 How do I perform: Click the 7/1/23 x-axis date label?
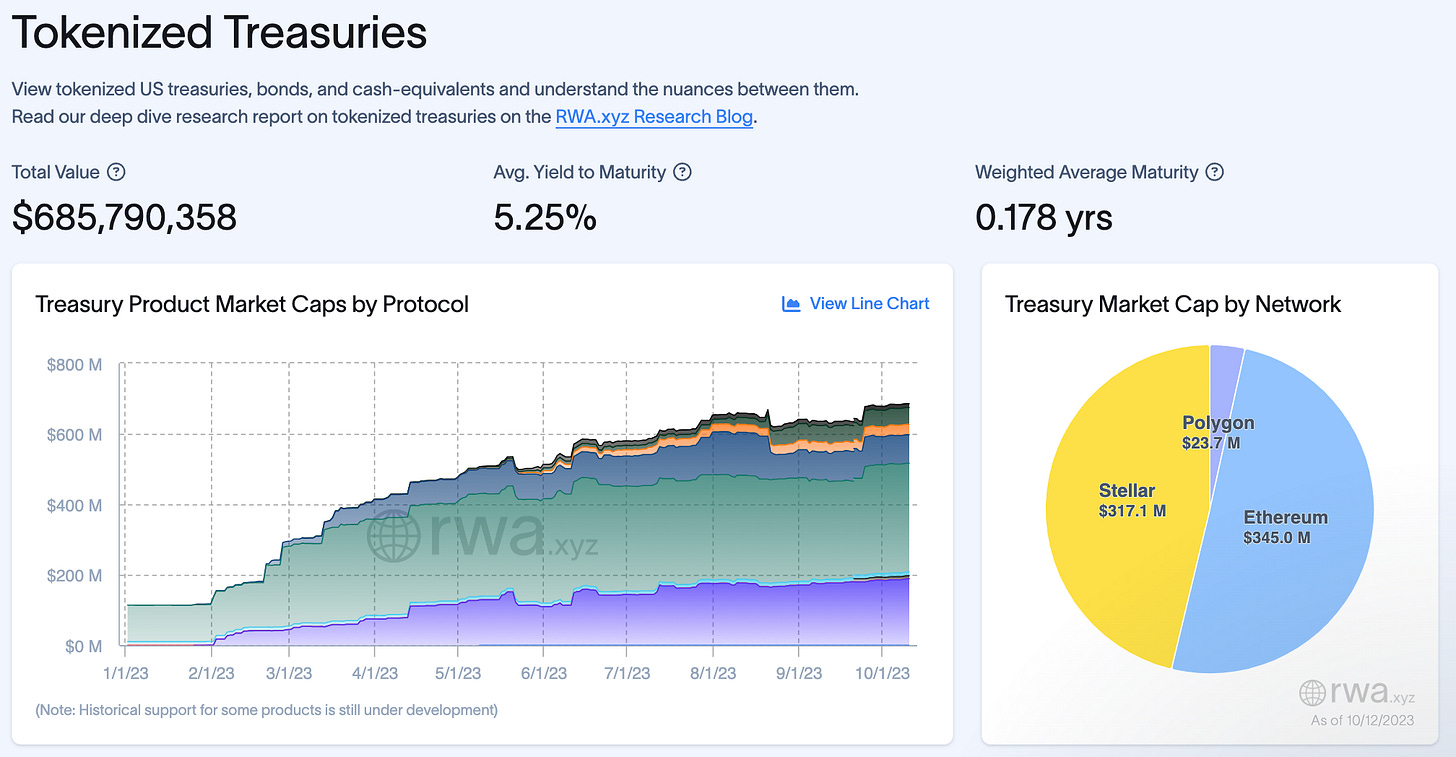[x=626, y=674]
